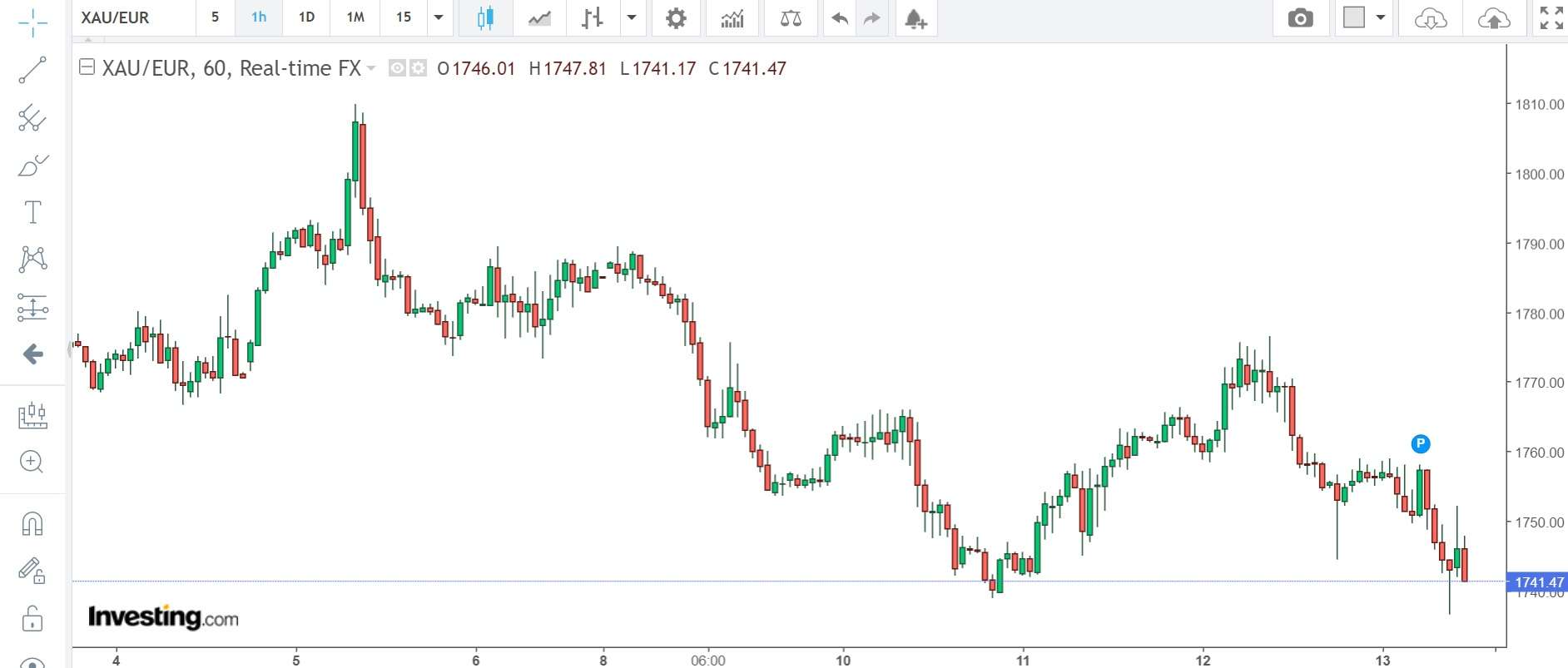Expand the time interval dropdown arrow
This screenshot has width=1568, height=668.
(x=439, y=17)
